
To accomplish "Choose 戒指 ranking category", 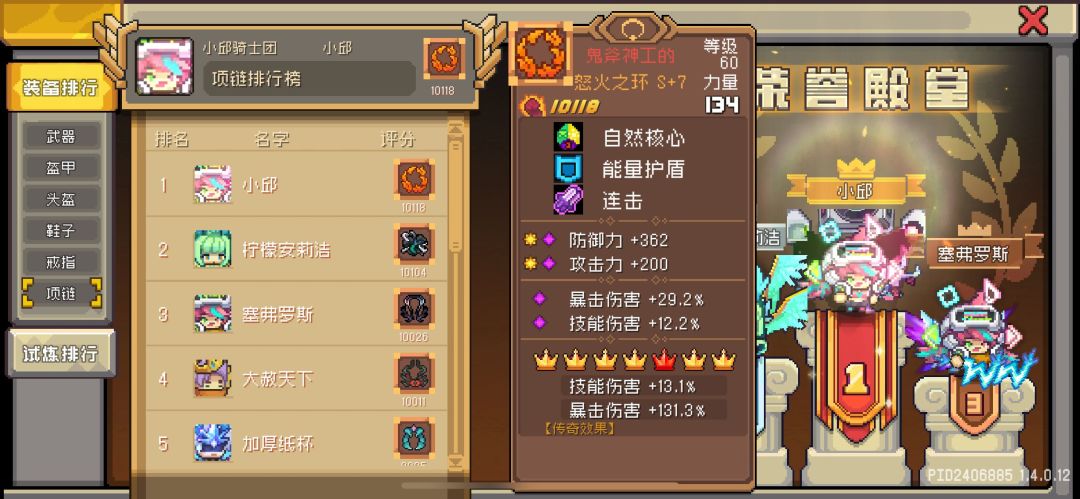I will point(61,262).
